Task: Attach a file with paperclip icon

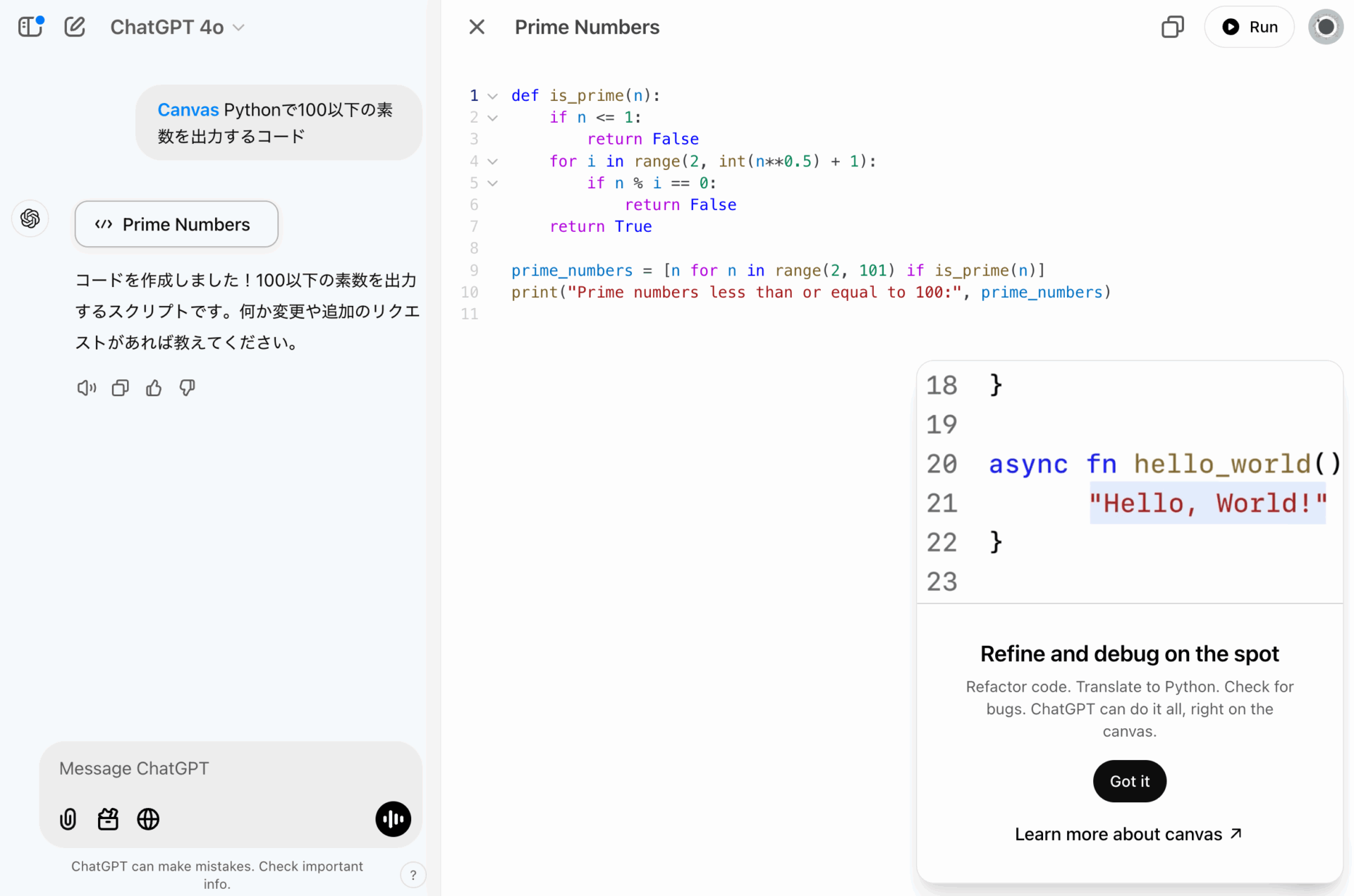Action: pyautogui.click(x=68, y=818)
